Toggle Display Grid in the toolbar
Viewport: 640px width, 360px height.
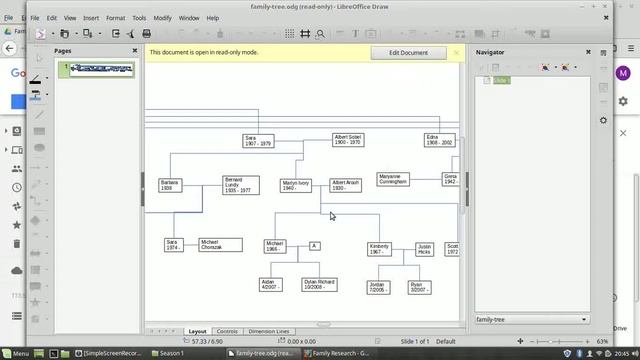coord(289,34)
